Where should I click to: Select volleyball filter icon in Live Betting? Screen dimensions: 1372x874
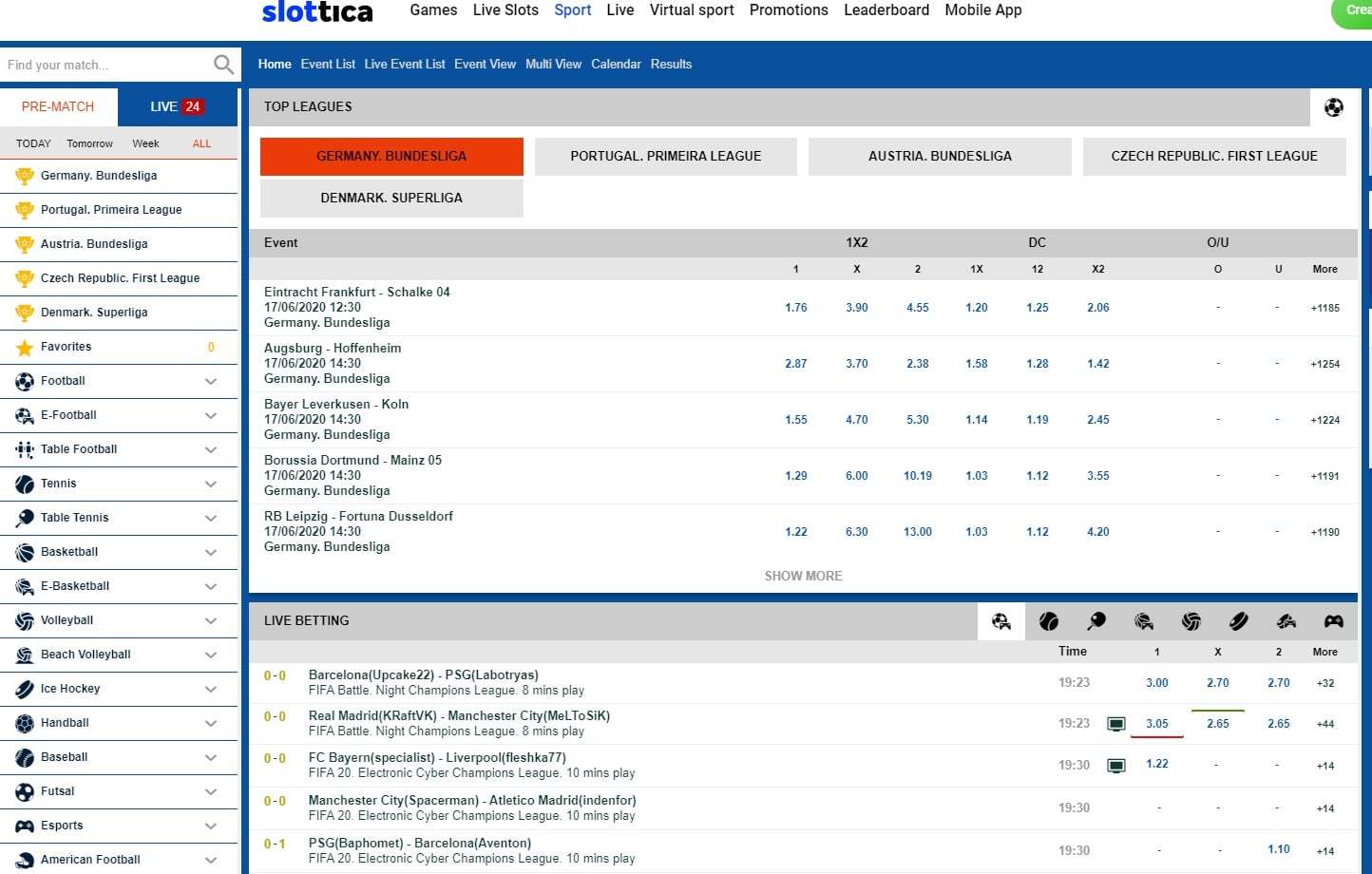coord(1191,621)
